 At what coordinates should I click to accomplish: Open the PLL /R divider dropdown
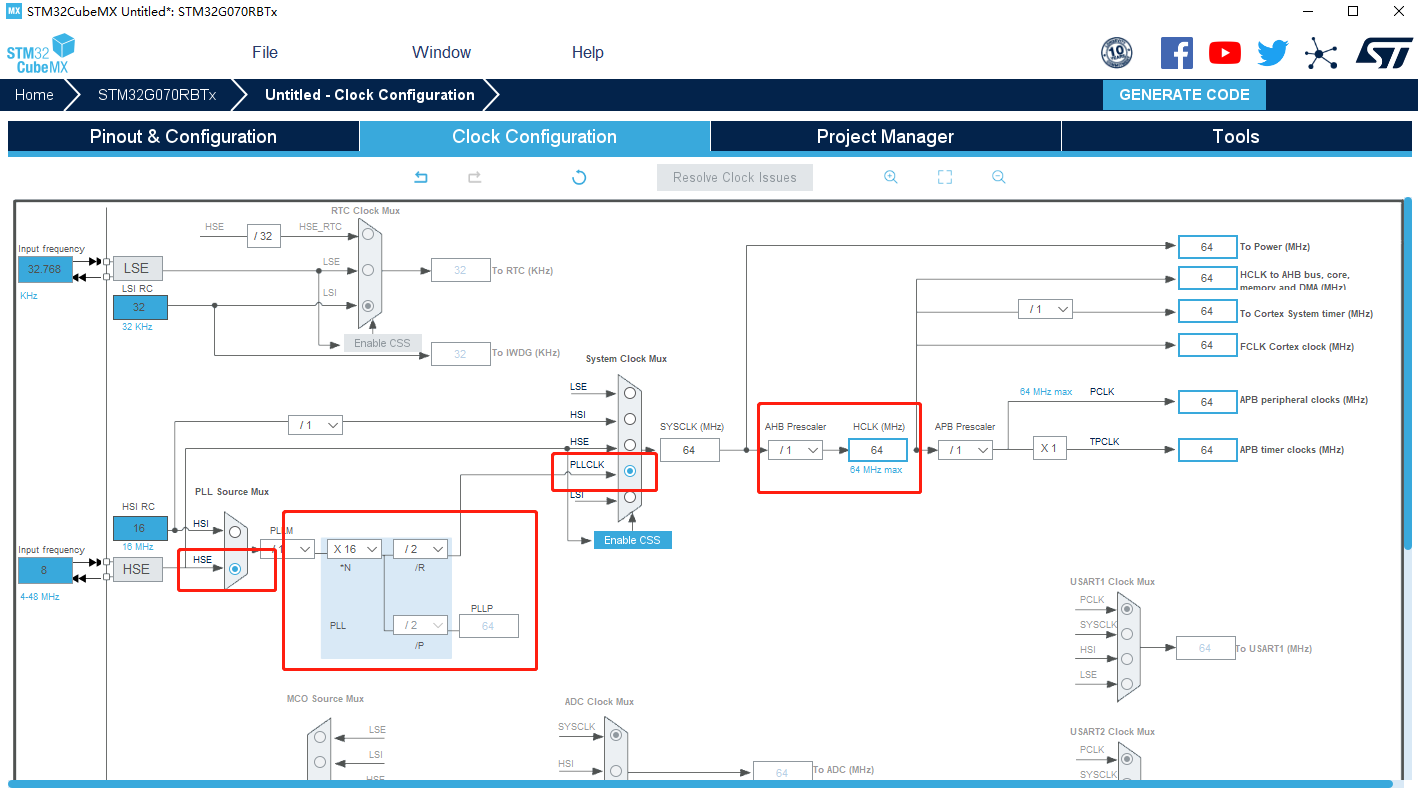click(420, 549)
